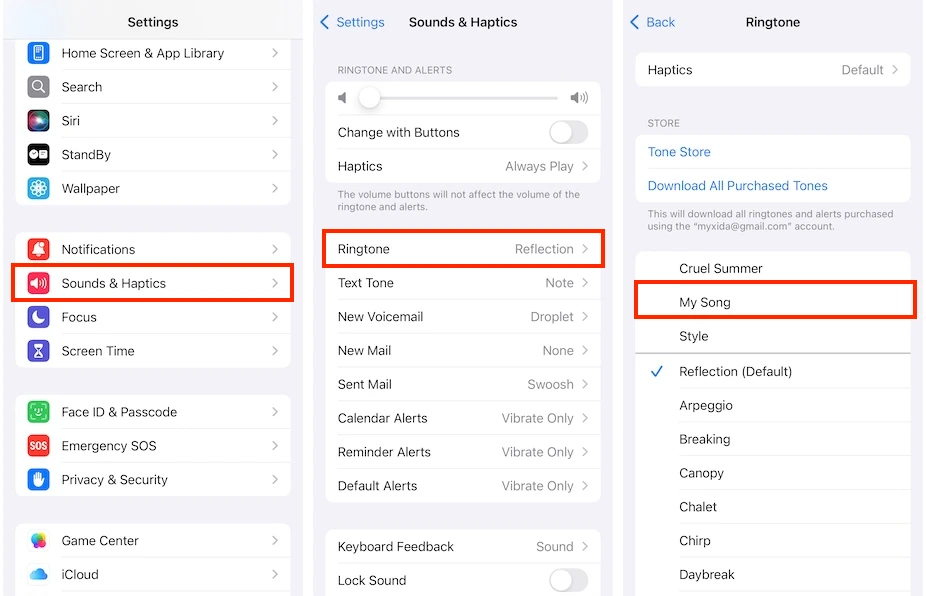Open the Text Tone picker
Image resolution: width=926 pixels, height=596 pixels.
tap(463, 283)
